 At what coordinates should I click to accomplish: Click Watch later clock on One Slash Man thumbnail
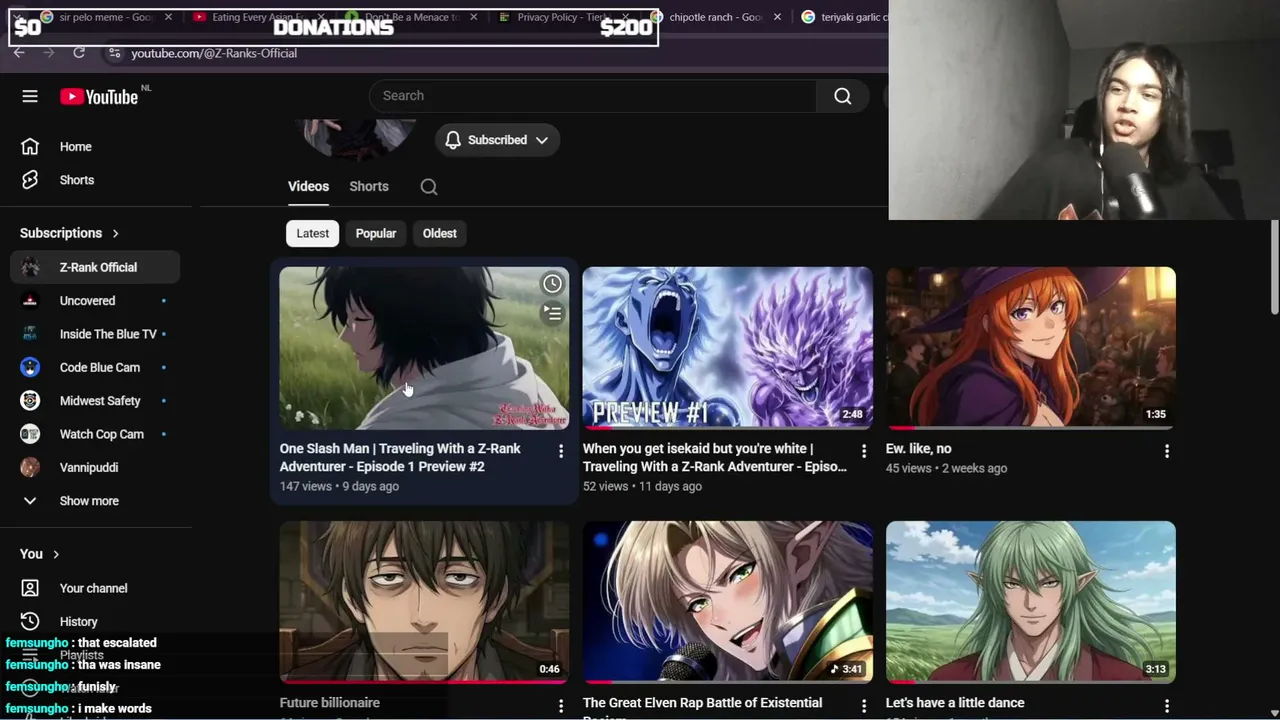(552, 284)
